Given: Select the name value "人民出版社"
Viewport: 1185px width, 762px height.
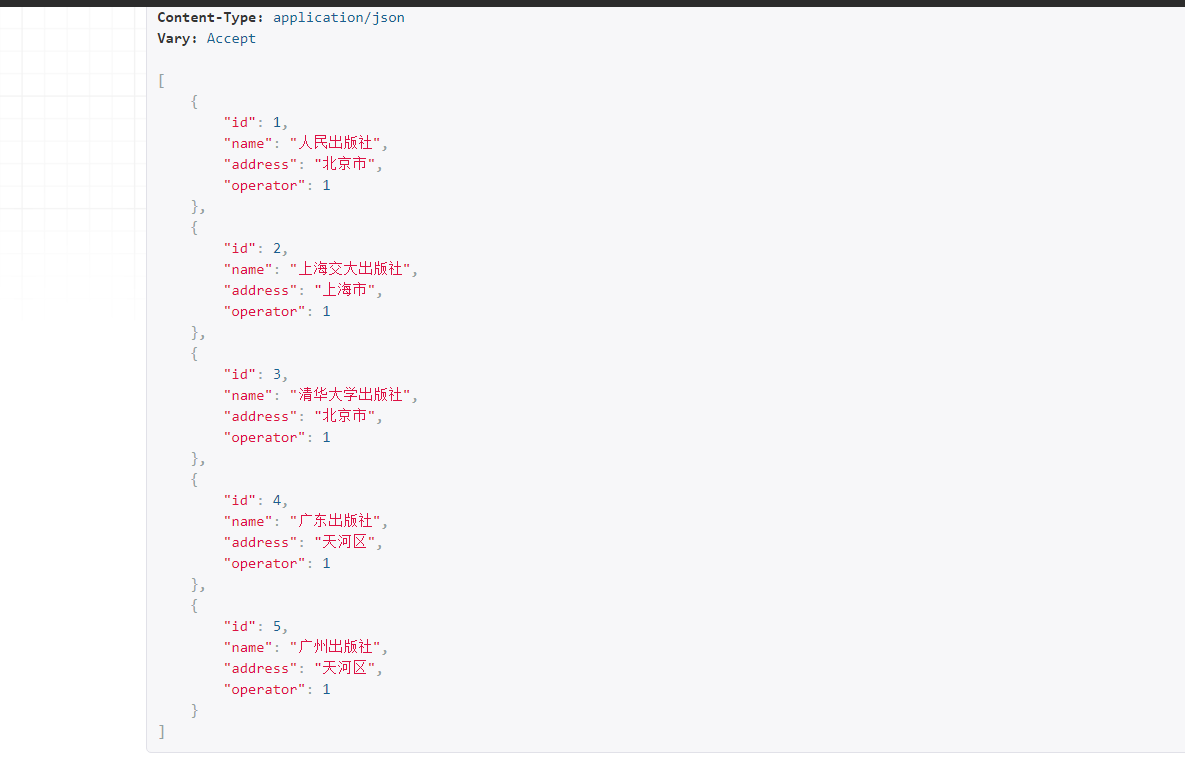Looking at the screenshot, I should click(335, 143).
